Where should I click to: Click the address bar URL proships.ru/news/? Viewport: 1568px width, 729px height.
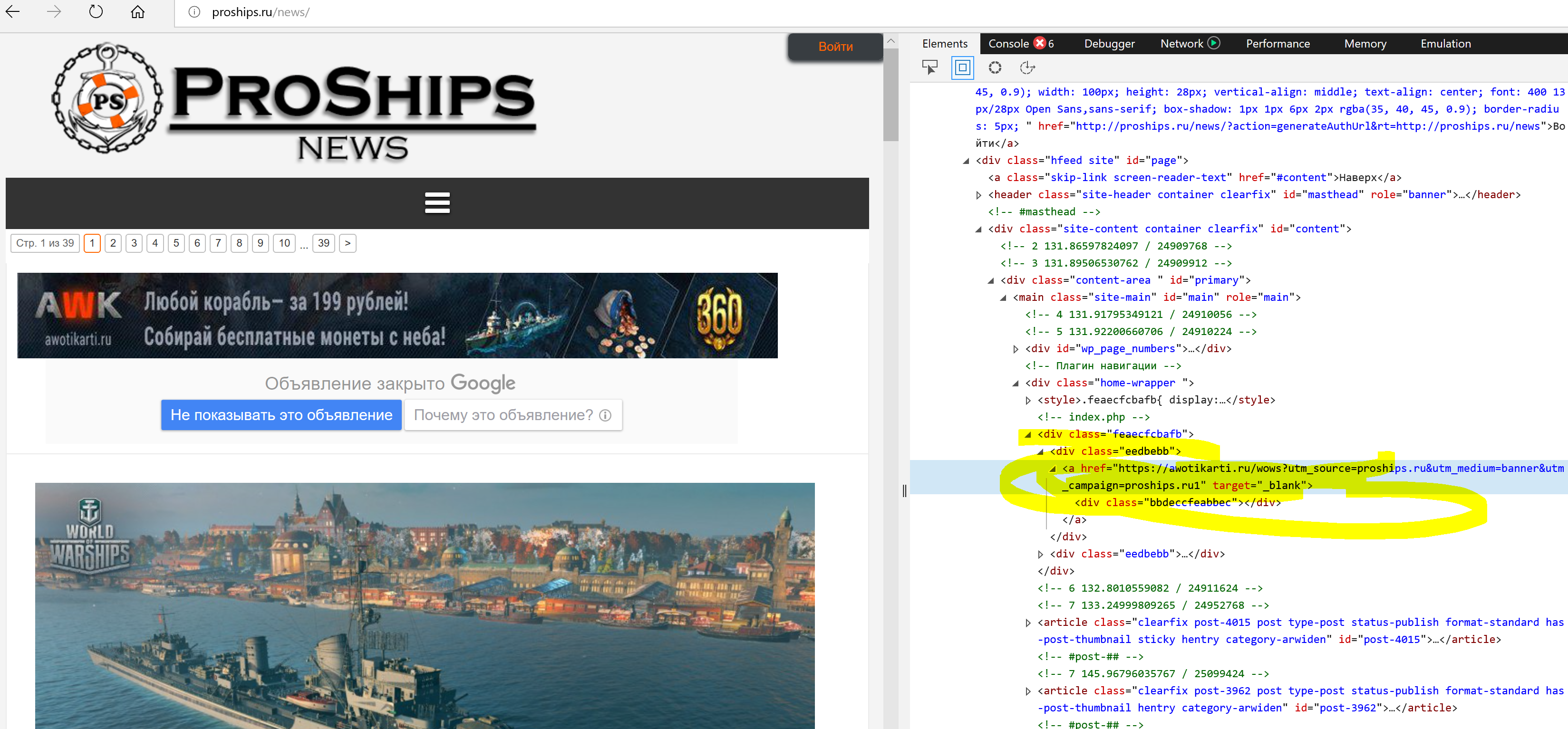point(261,12)
